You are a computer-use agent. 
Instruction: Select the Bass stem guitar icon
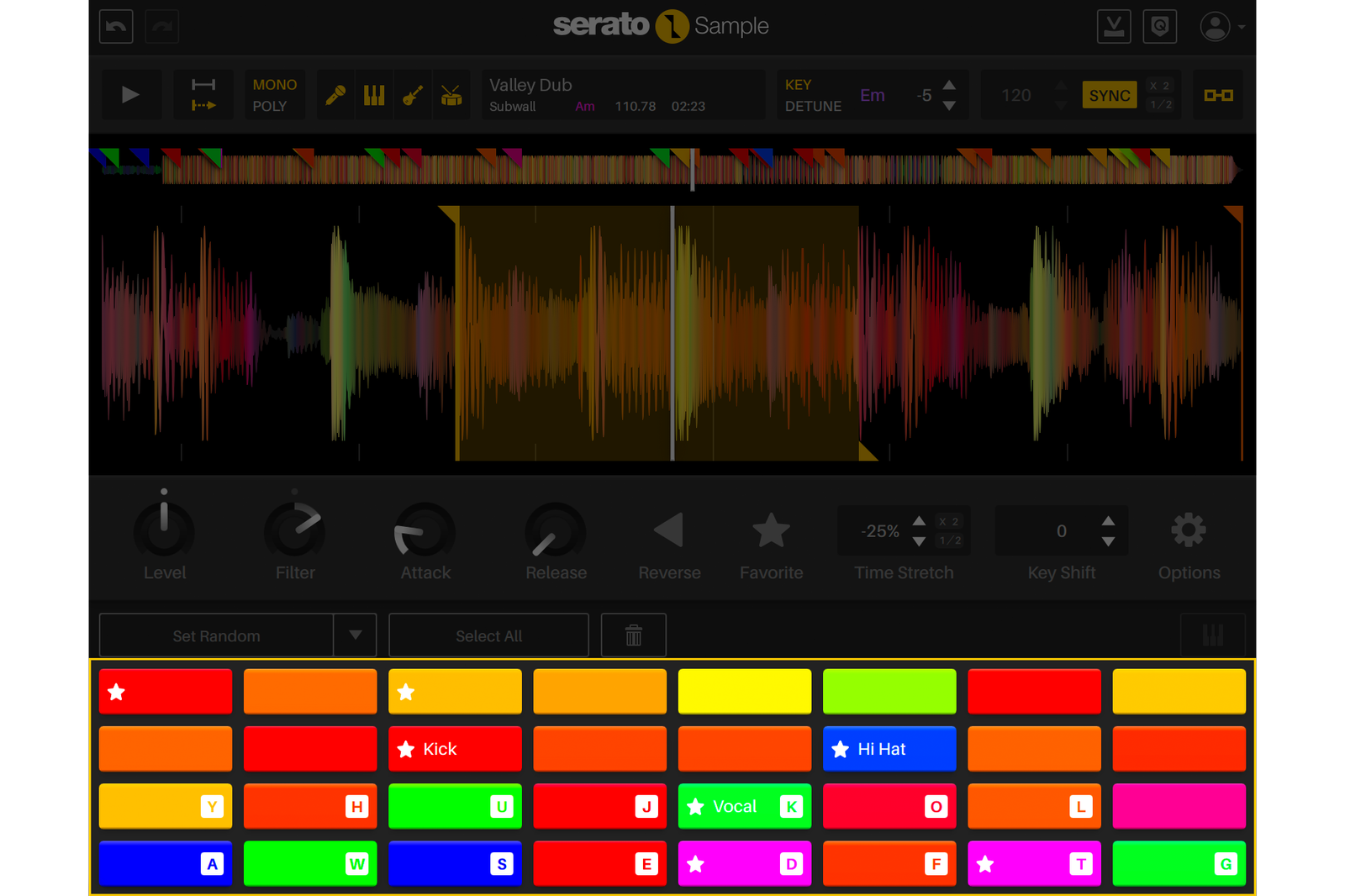412,94
